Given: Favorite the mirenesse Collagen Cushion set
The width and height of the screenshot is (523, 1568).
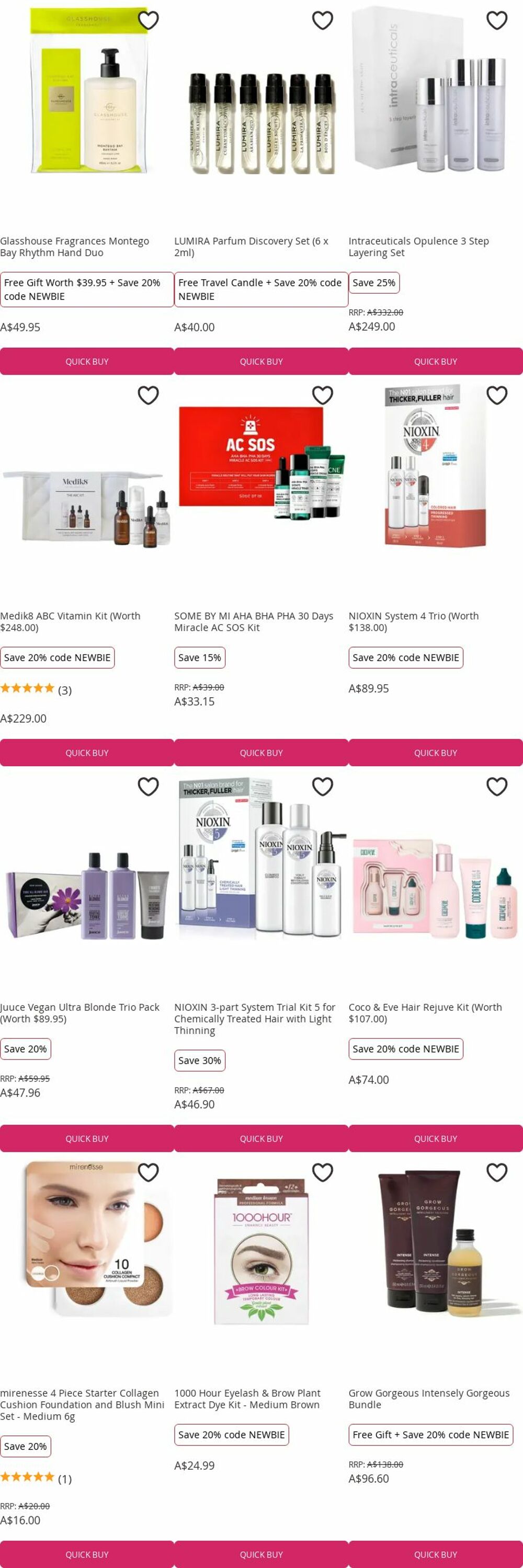Looking at the screenshot, I should point(148,1172).
